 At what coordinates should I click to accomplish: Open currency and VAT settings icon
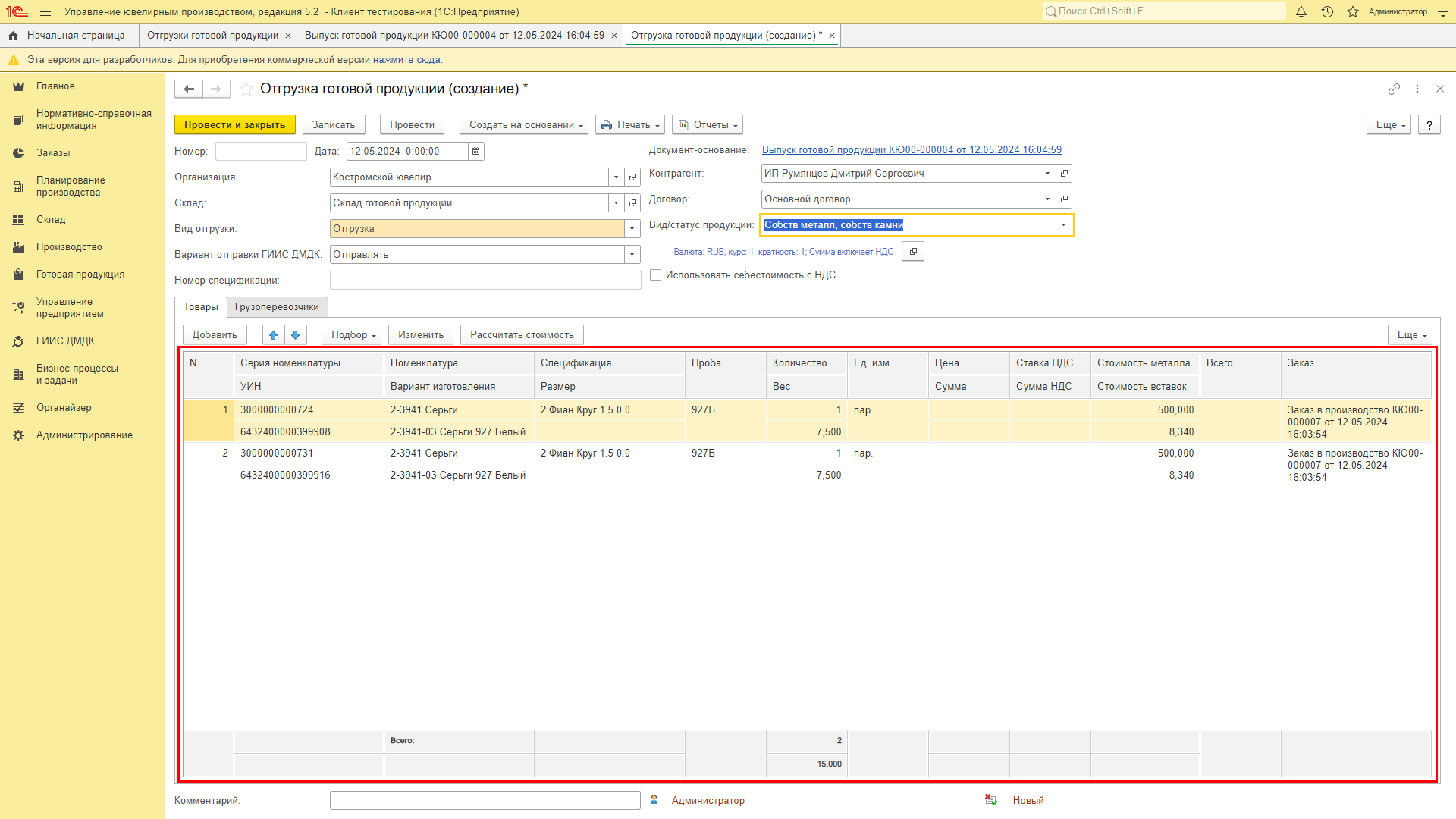(x=913, y=252)
